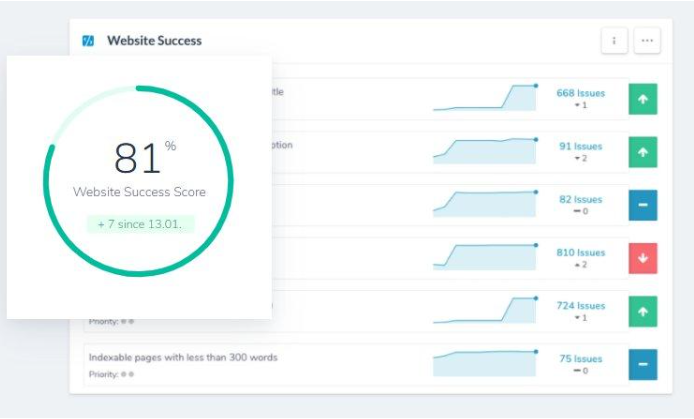
Task: Click 'Website Success Score' label
Action: click(139, 192)
